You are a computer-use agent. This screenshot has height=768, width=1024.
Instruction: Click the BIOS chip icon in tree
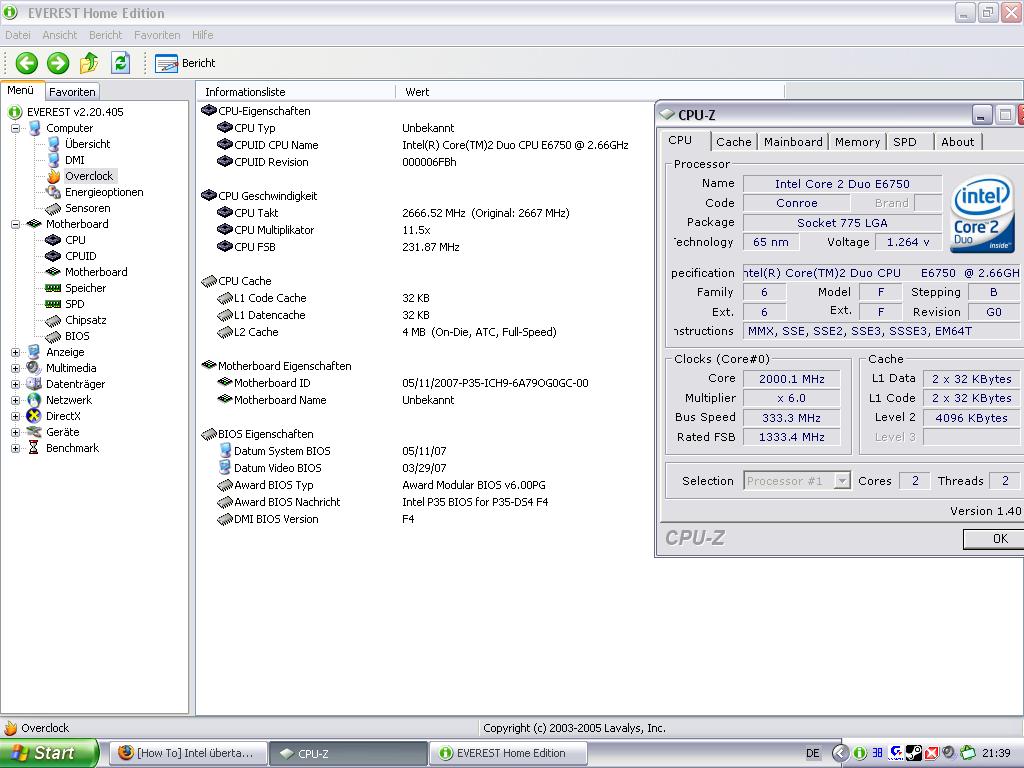(54, 336)
